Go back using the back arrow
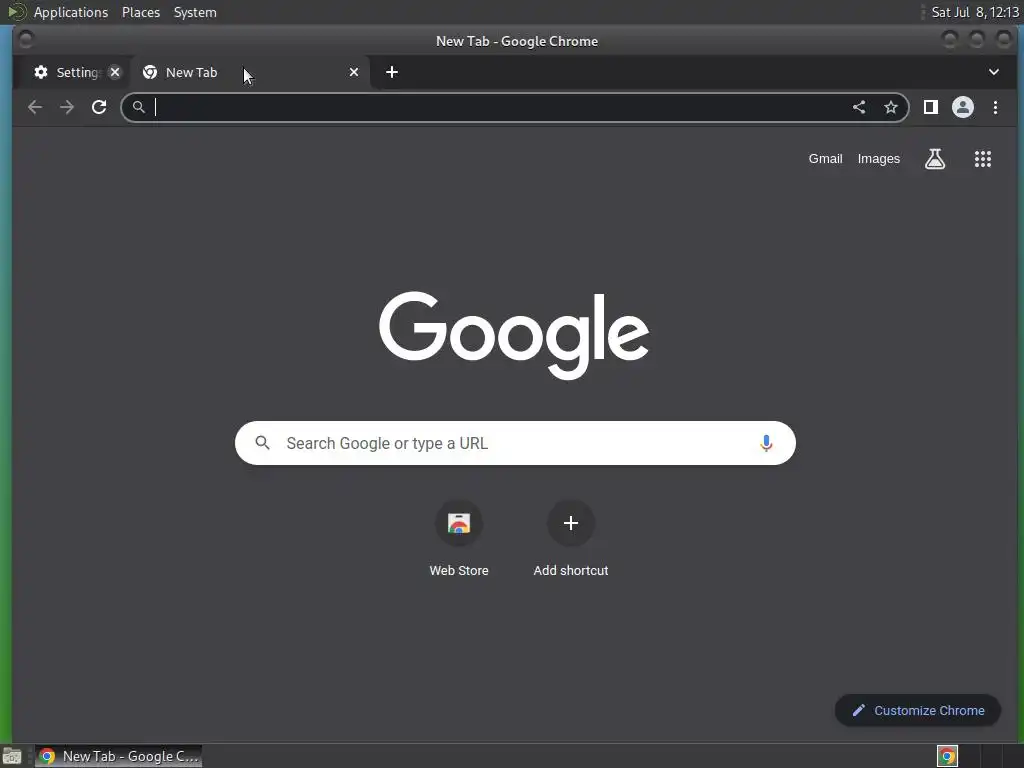1024x768 pixels. pos(35,107)
